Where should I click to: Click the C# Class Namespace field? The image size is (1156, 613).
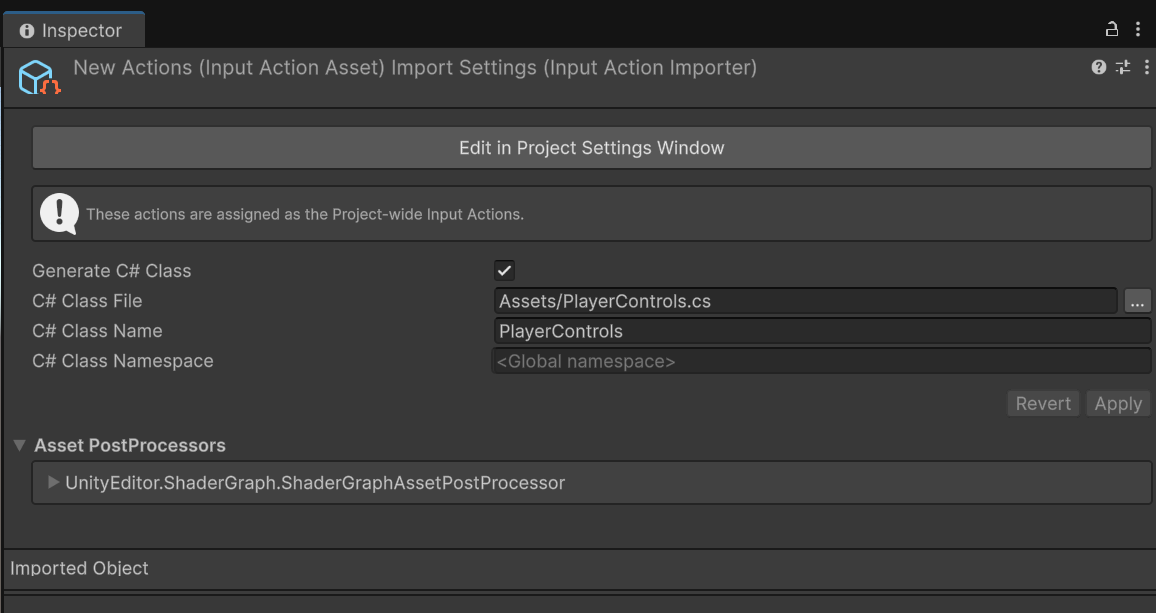[821, 361]
